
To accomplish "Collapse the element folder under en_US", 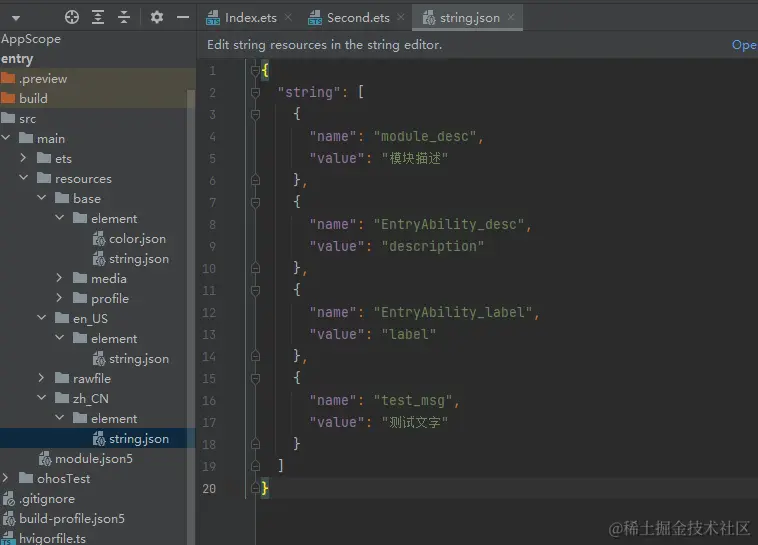I will tap(59, 338).
